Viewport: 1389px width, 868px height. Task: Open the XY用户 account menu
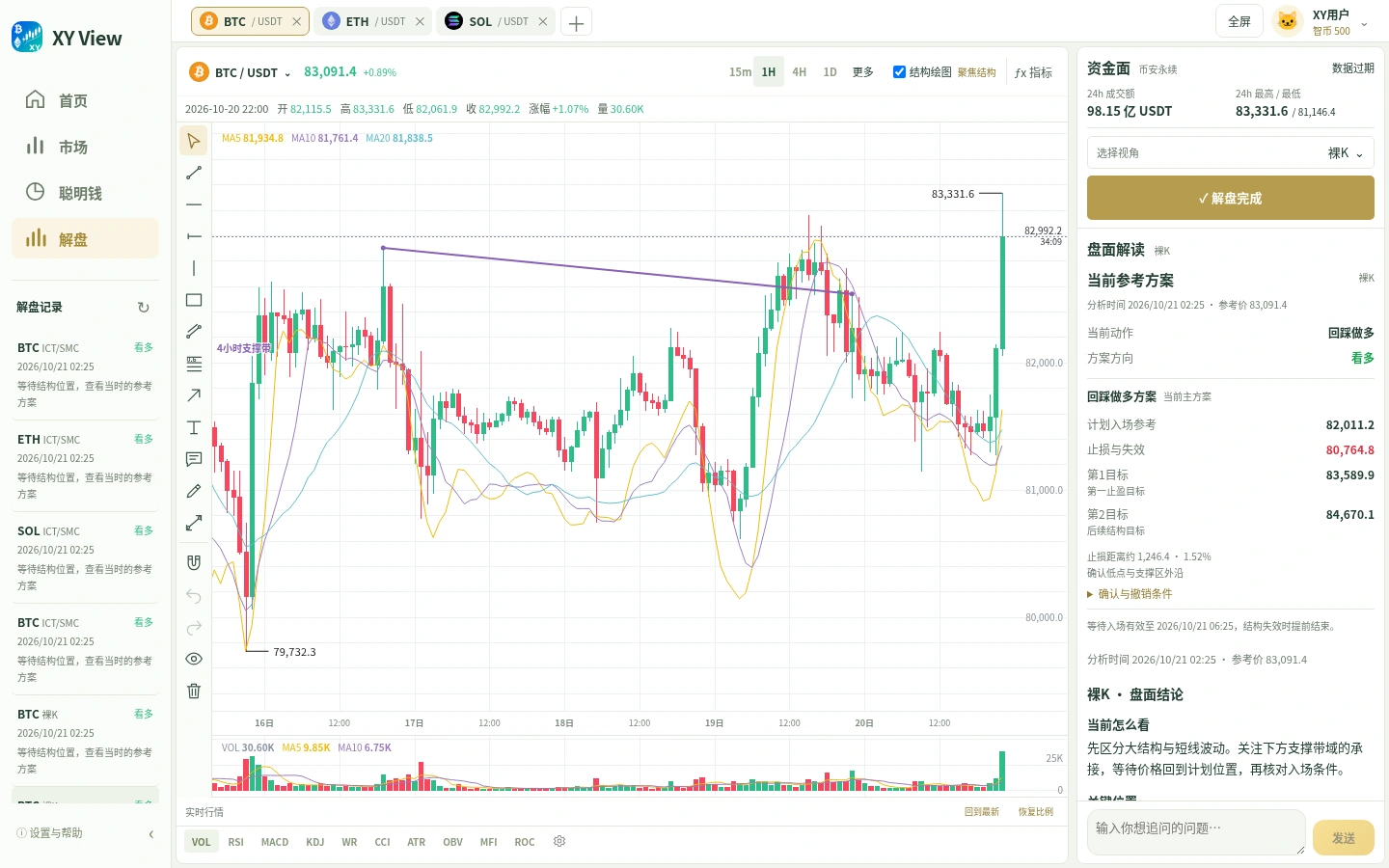pyautogui.click(x=1321, y=21)
